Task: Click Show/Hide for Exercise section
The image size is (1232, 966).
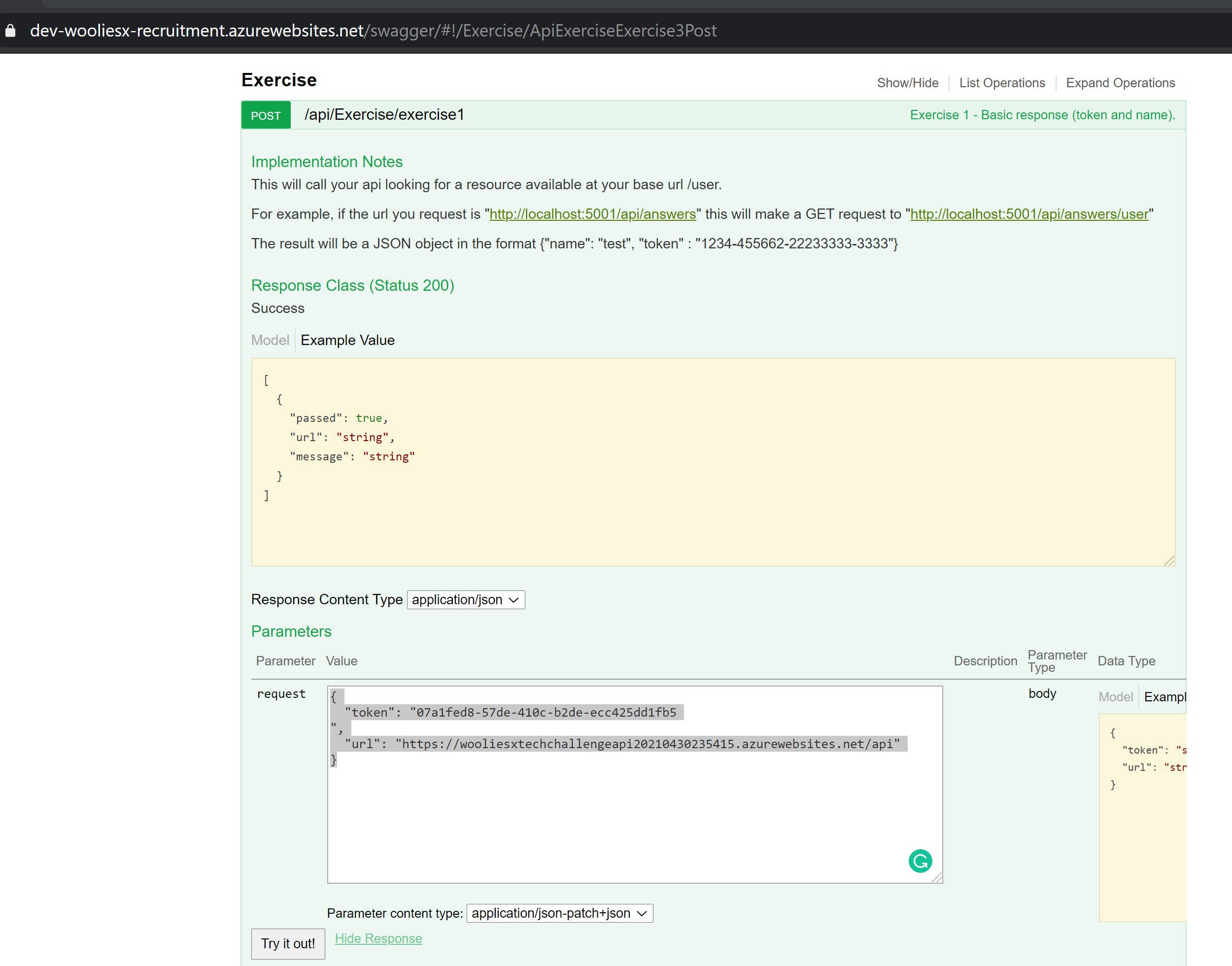Action: (x=907, y=83)
